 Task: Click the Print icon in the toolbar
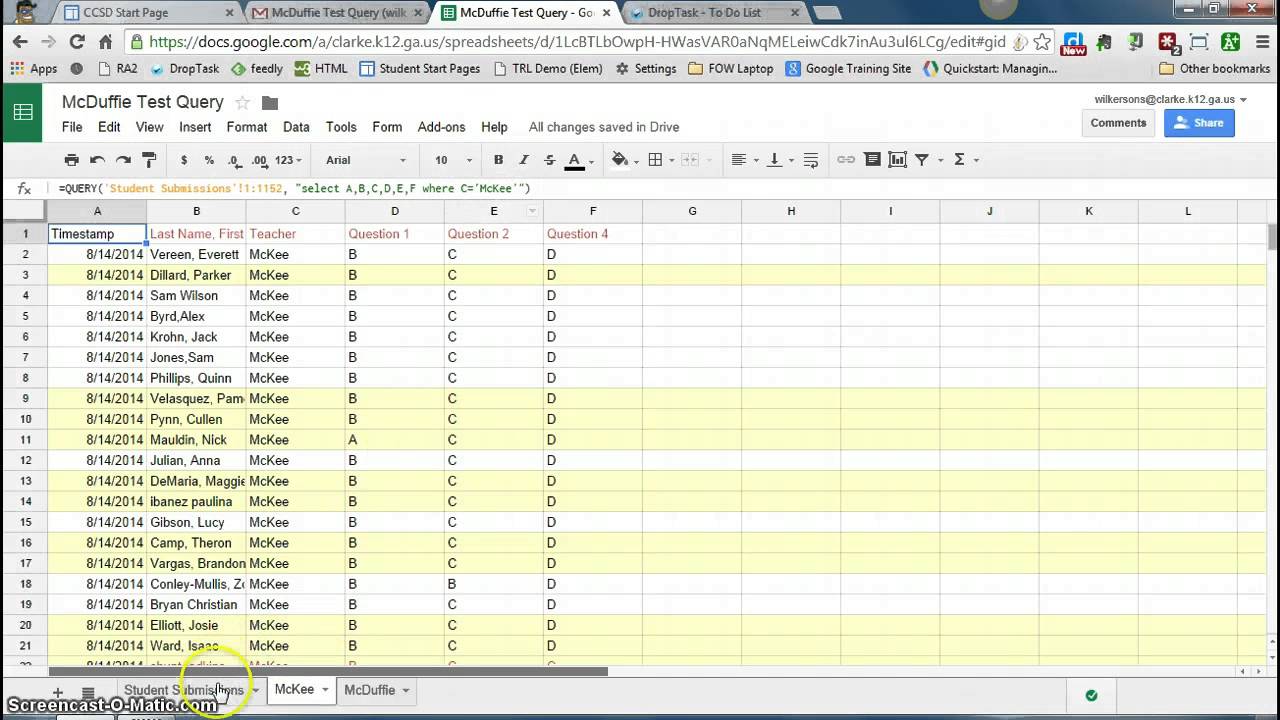tap(71, 160)
